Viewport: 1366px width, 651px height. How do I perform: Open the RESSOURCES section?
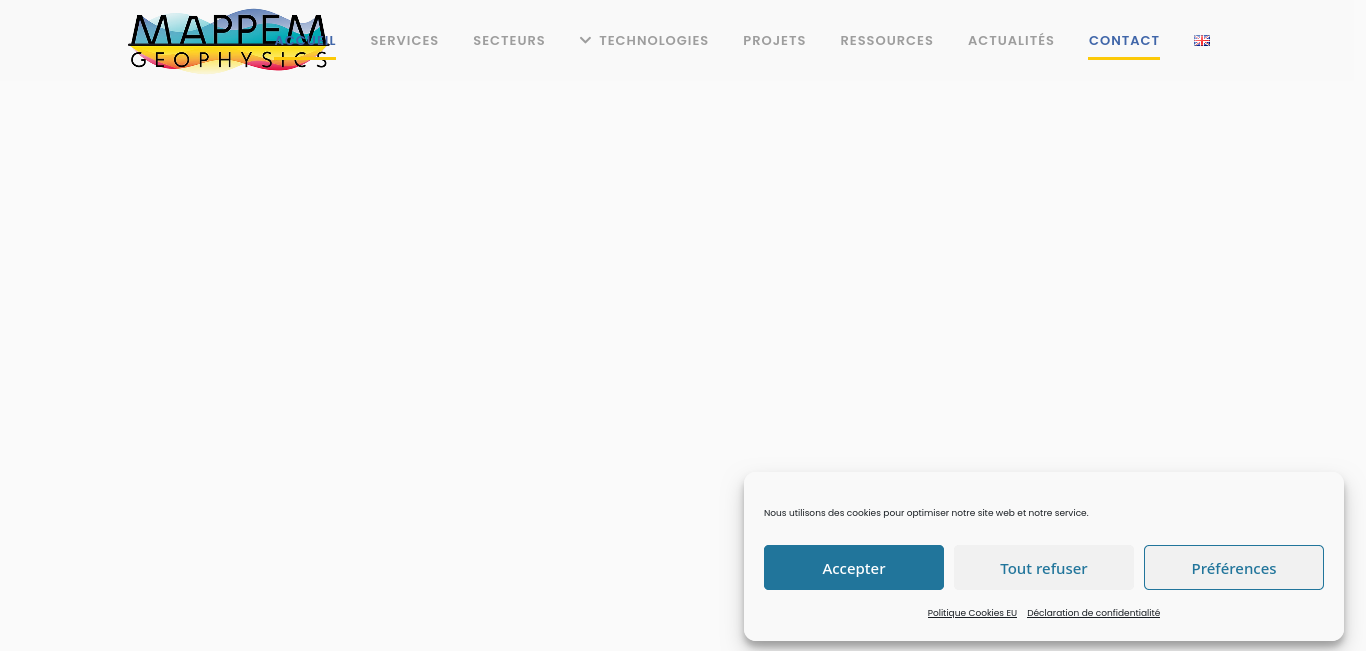pyautogui.click(x=886, y=41)
